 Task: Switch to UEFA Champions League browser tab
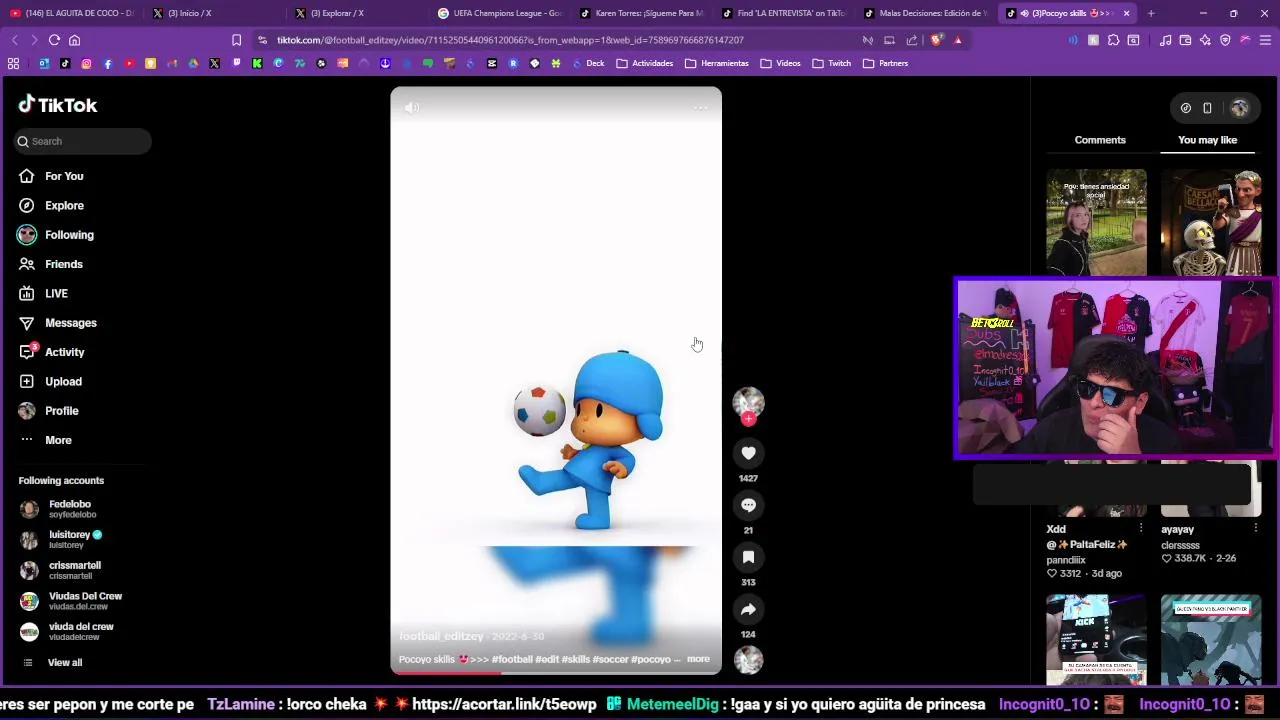pyautogui.click(x=500, y=13)
